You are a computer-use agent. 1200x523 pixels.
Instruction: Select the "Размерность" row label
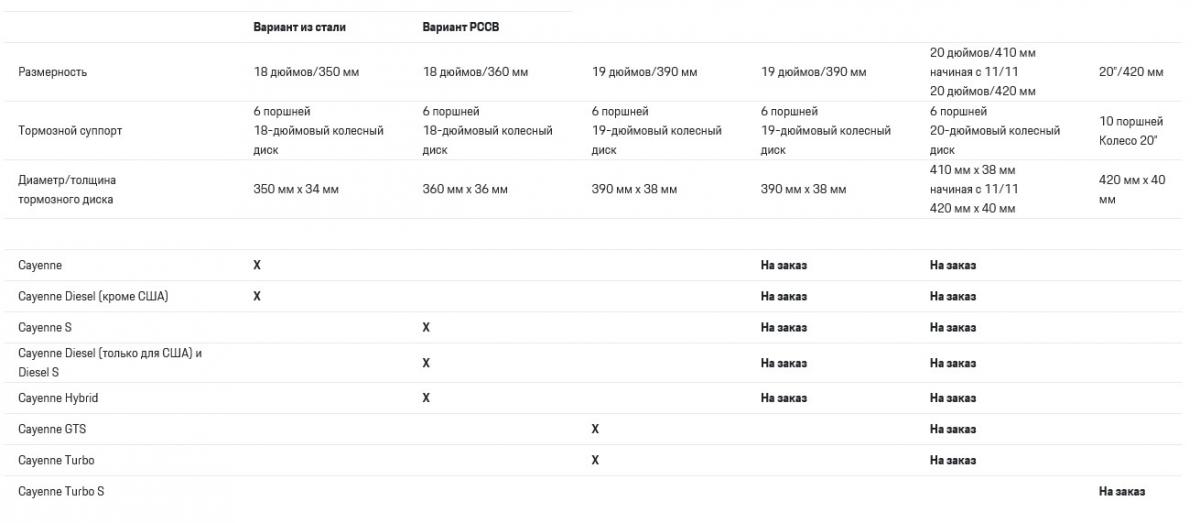click(53, 72)
